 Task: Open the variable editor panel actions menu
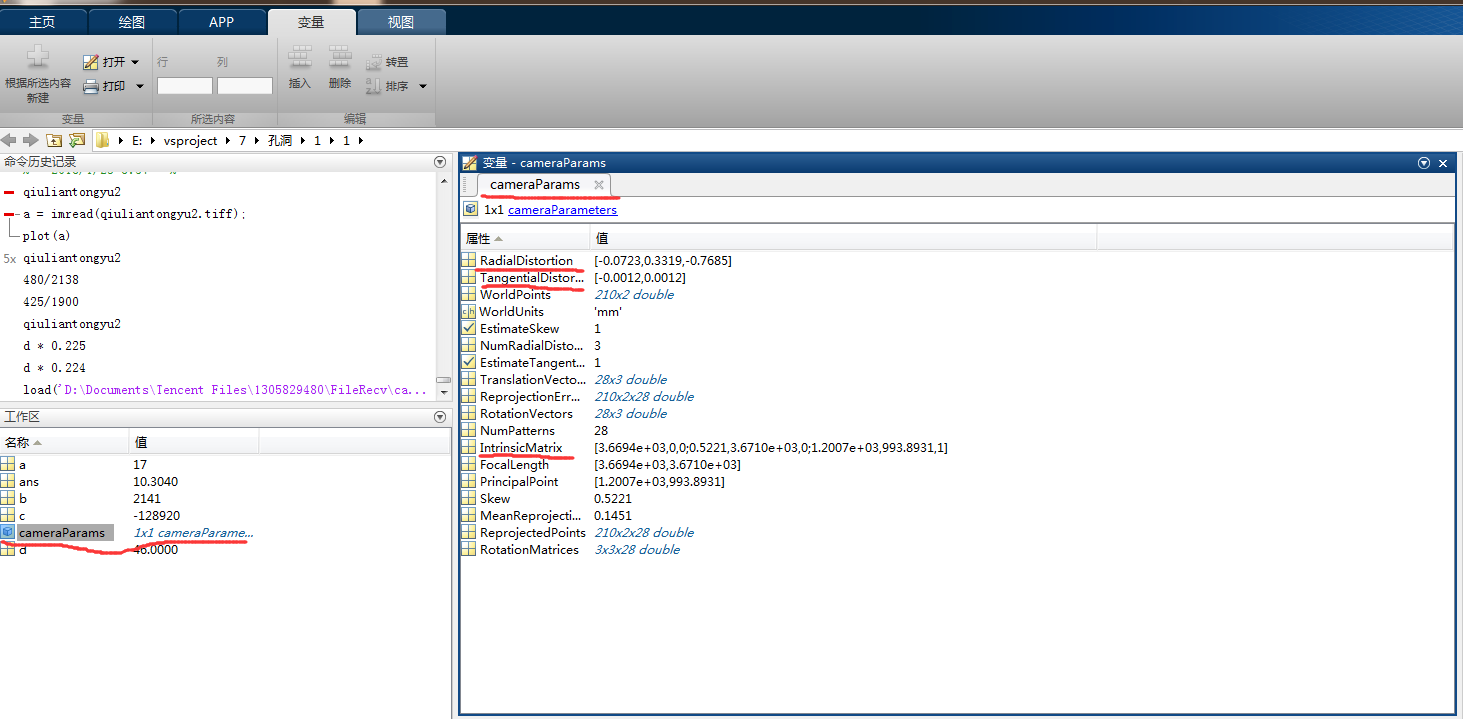pos(1424,163)
